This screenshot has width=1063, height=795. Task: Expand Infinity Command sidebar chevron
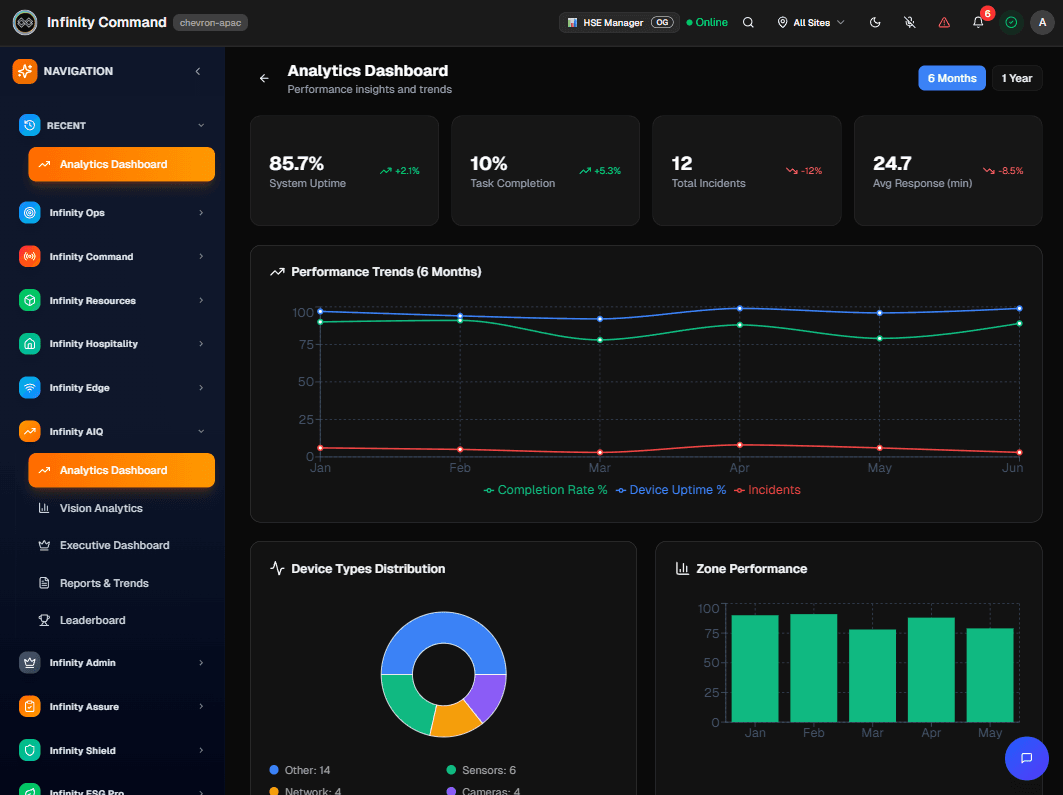coord(201,257)
